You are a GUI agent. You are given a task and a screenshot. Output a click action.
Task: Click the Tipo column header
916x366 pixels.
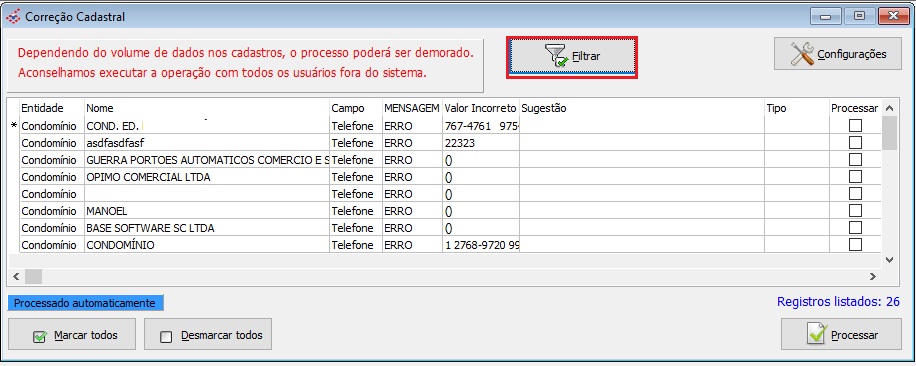point(797,108)
